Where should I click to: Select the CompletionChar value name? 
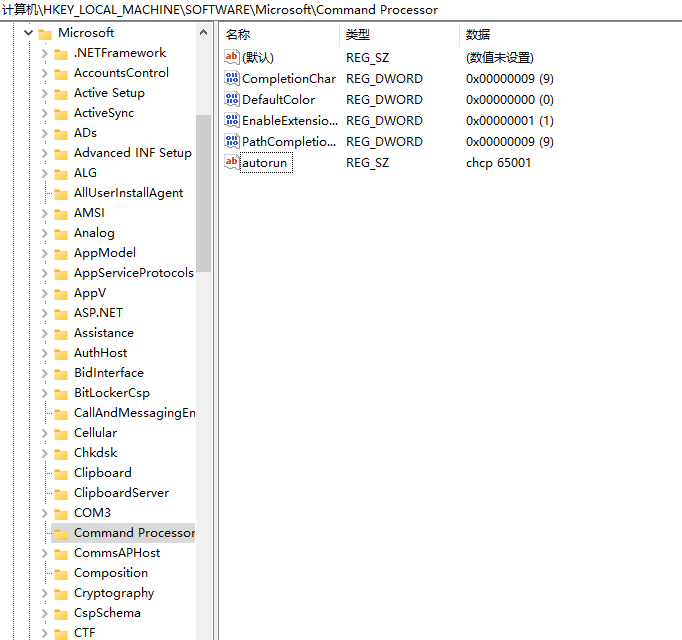[x=289, y=79]
